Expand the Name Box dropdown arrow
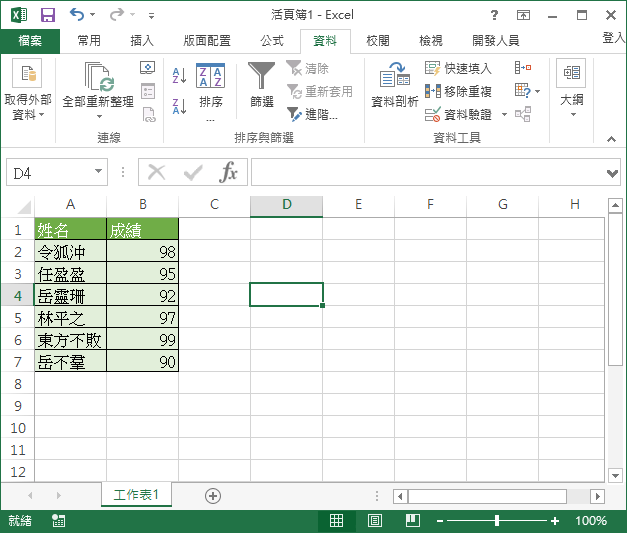The width and height of the screenshot is (627, 533). [98, 172]
